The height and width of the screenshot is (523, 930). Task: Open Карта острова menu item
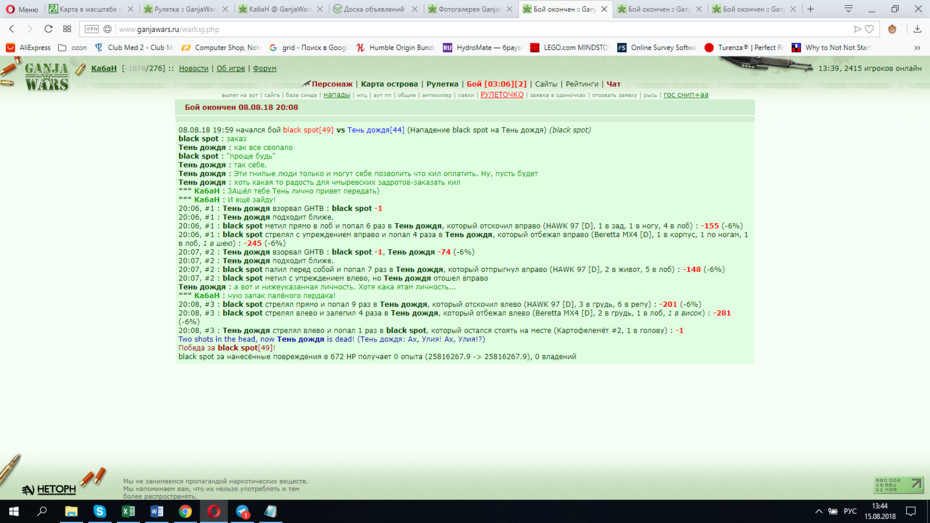click(x=389, y=84)
